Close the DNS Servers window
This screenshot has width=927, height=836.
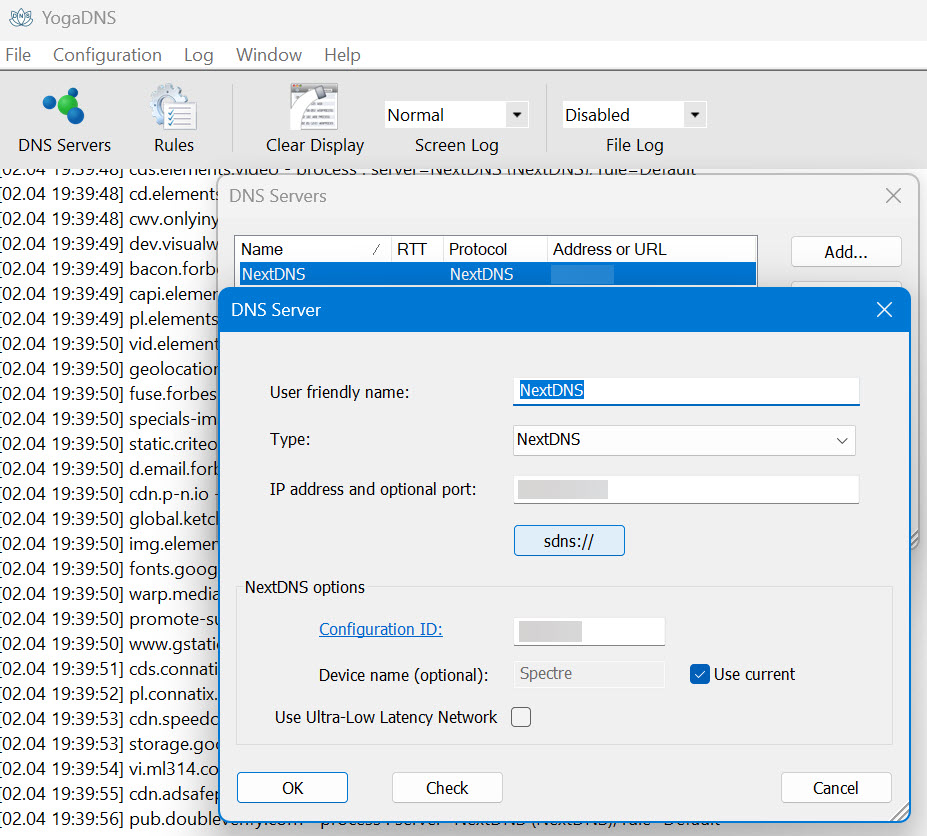(894, 196)
